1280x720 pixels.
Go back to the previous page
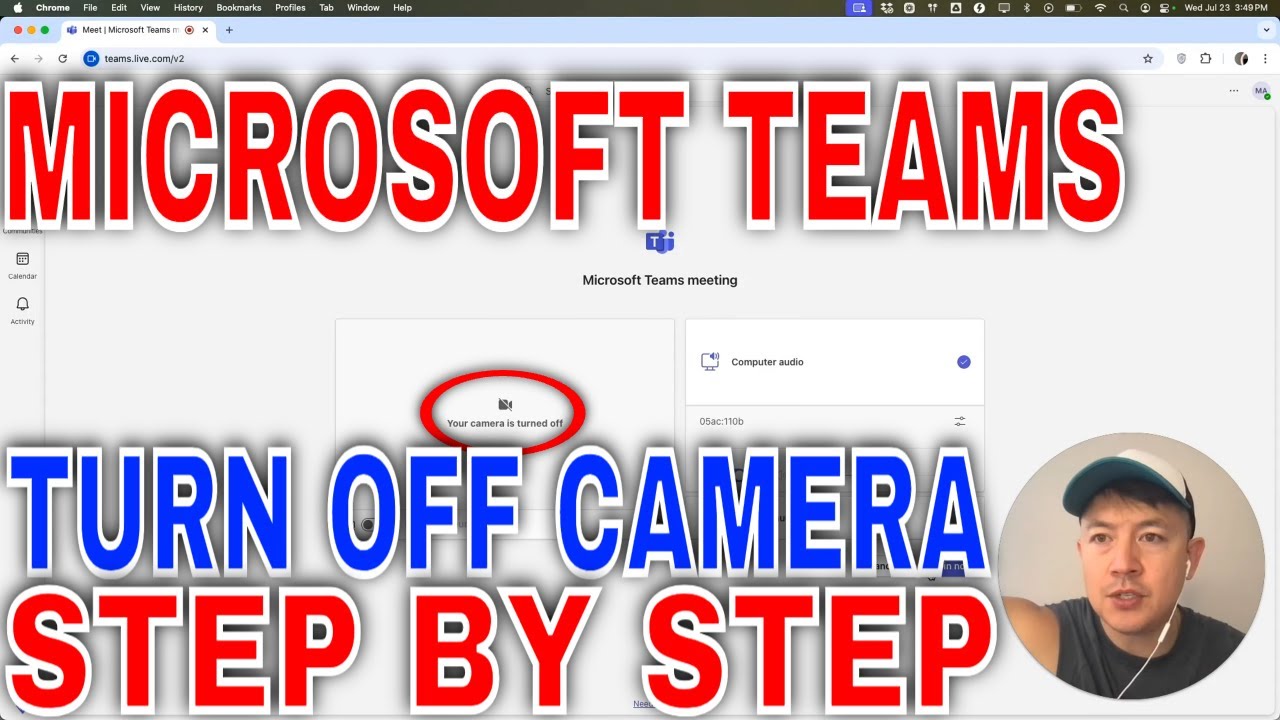[14, 59]
